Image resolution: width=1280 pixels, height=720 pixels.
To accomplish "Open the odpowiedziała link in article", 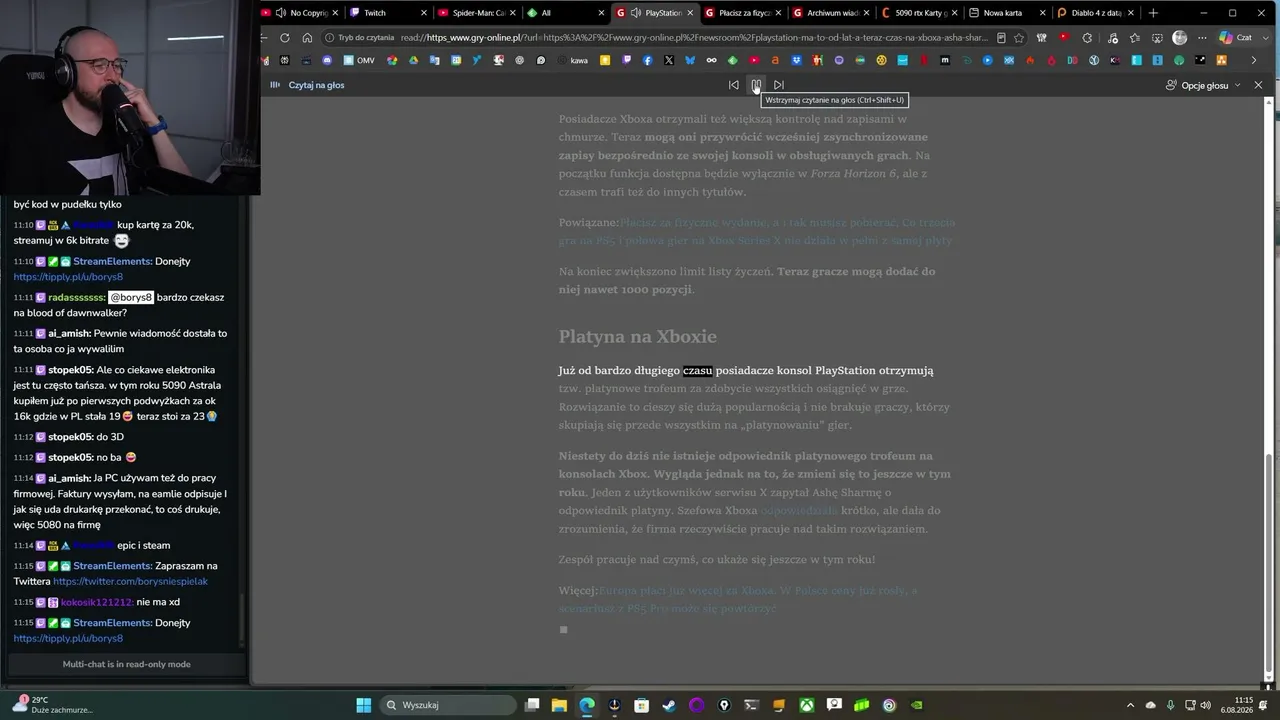I will point(799,510).
